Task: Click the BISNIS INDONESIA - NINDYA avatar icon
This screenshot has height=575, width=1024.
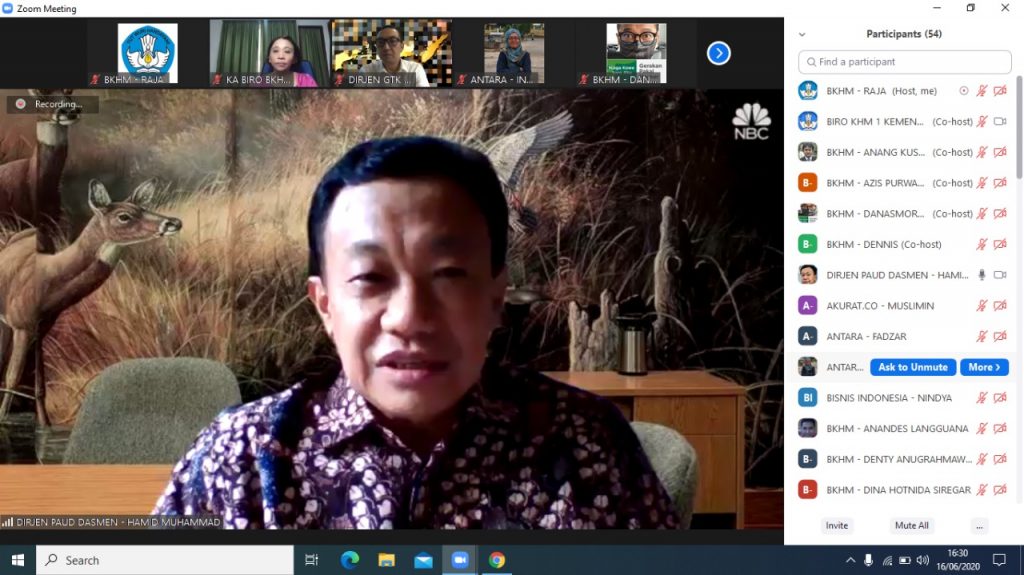Action: (808, 398)
